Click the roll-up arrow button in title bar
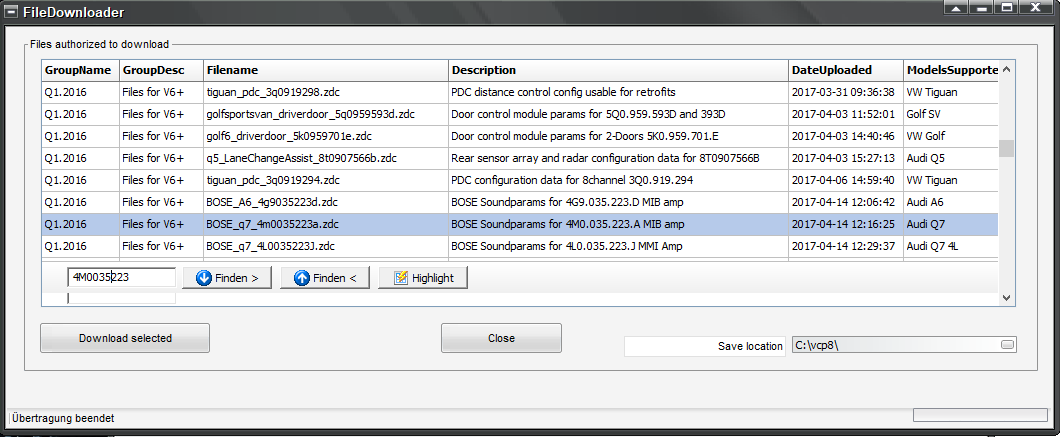 pos(956,8)
